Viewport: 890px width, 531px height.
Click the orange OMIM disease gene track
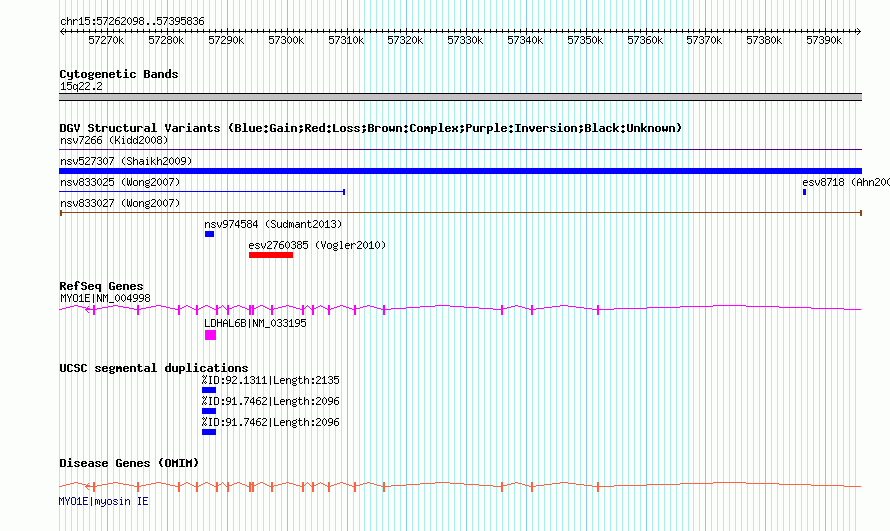pos(460,486)
